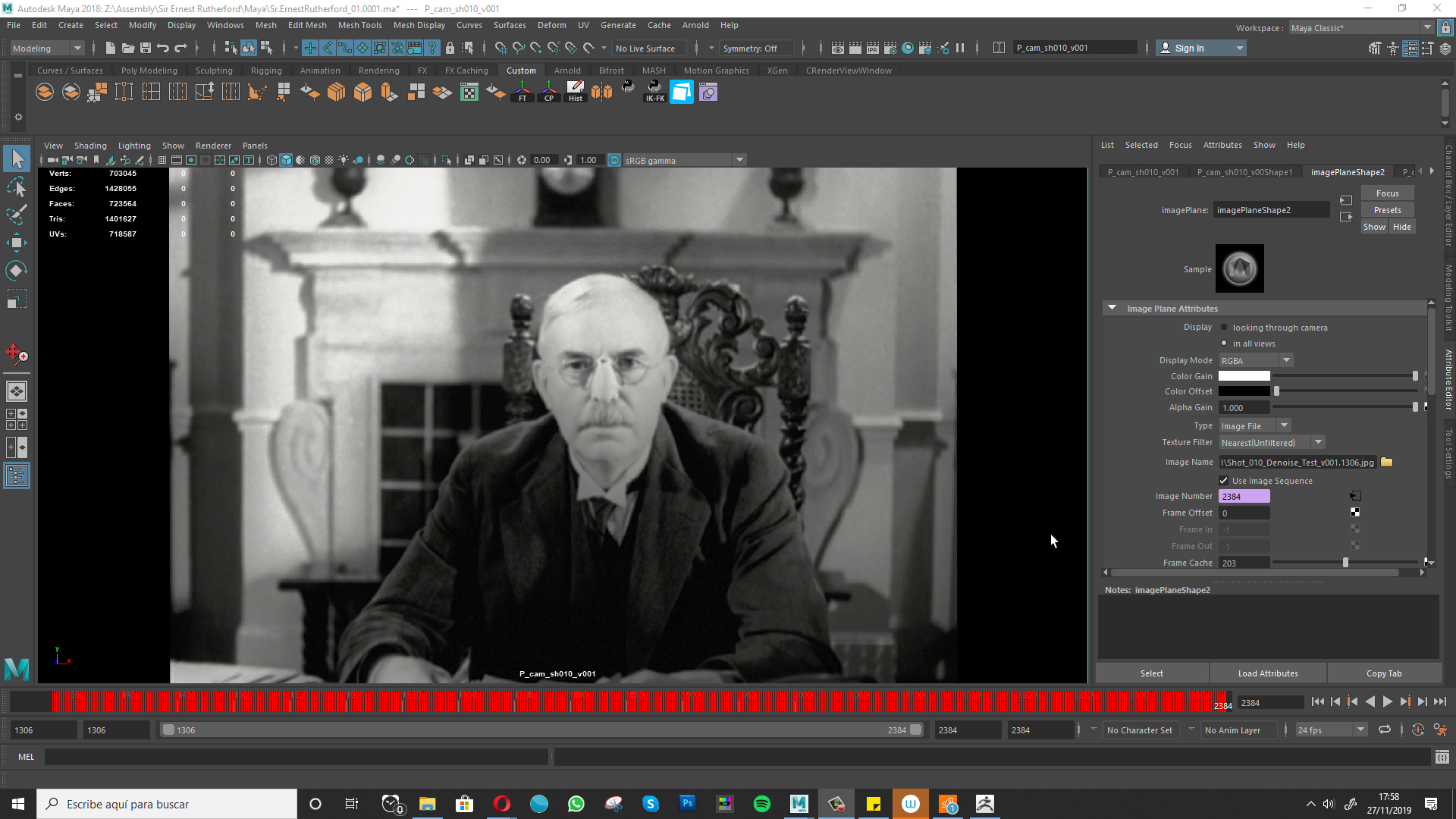Open WhatsApp from the taskbar
The image size is (1456, 819).
576,804
